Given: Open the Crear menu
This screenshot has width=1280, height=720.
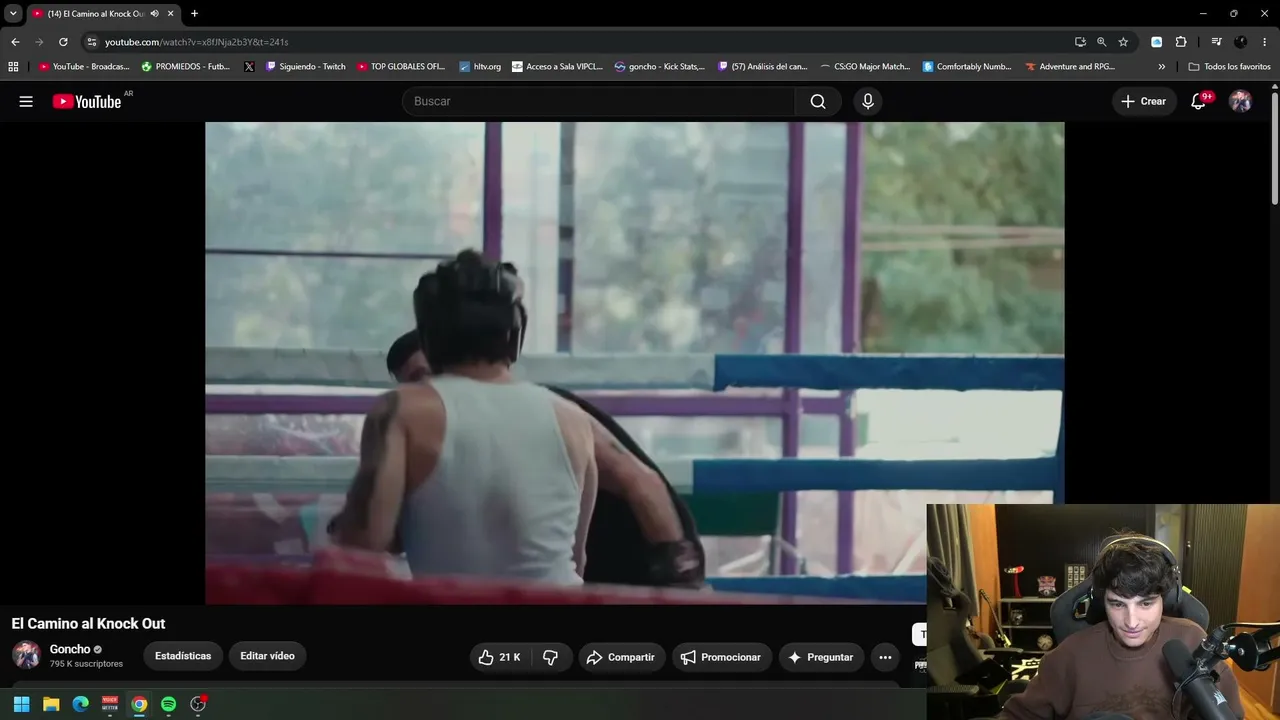Looking at the screenshot, I should pyautogui.click(x=1143, y=101).
